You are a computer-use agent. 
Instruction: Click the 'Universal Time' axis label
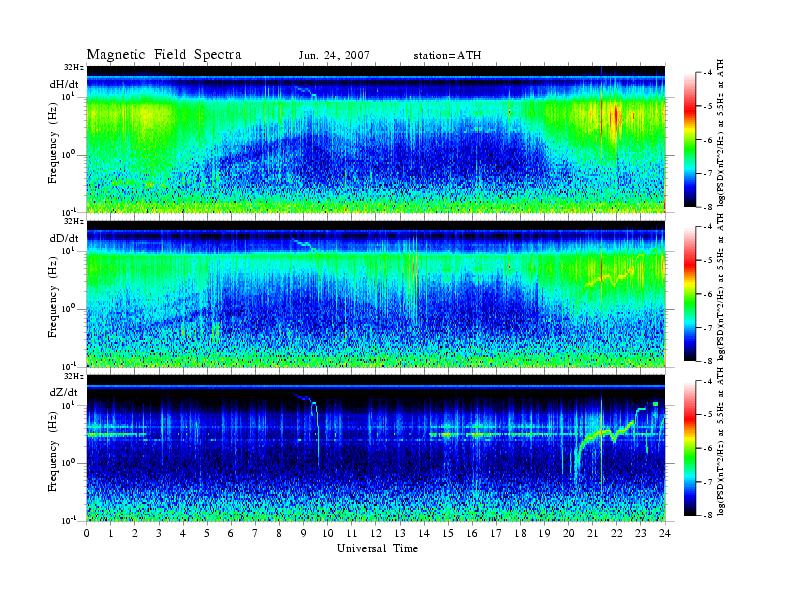(x=377, y=548)
